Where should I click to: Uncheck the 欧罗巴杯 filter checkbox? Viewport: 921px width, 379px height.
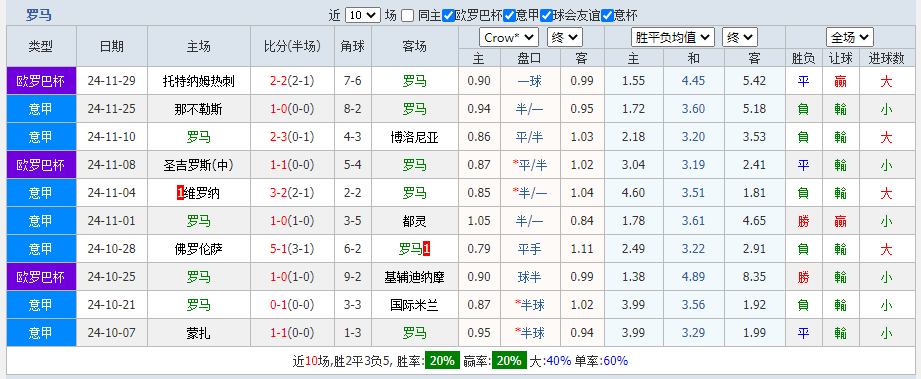pos(449,15)
